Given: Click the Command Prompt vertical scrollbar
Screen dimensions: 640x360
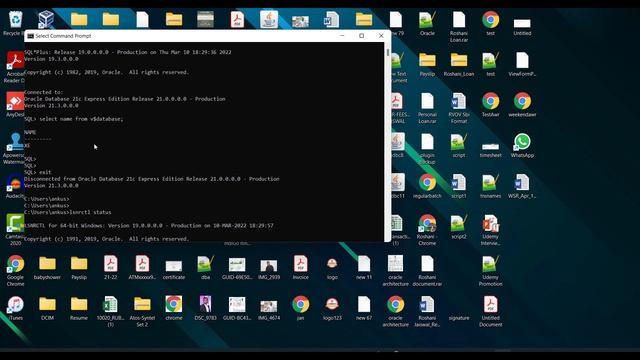Looking at the screenshot, I should [387, 142].
